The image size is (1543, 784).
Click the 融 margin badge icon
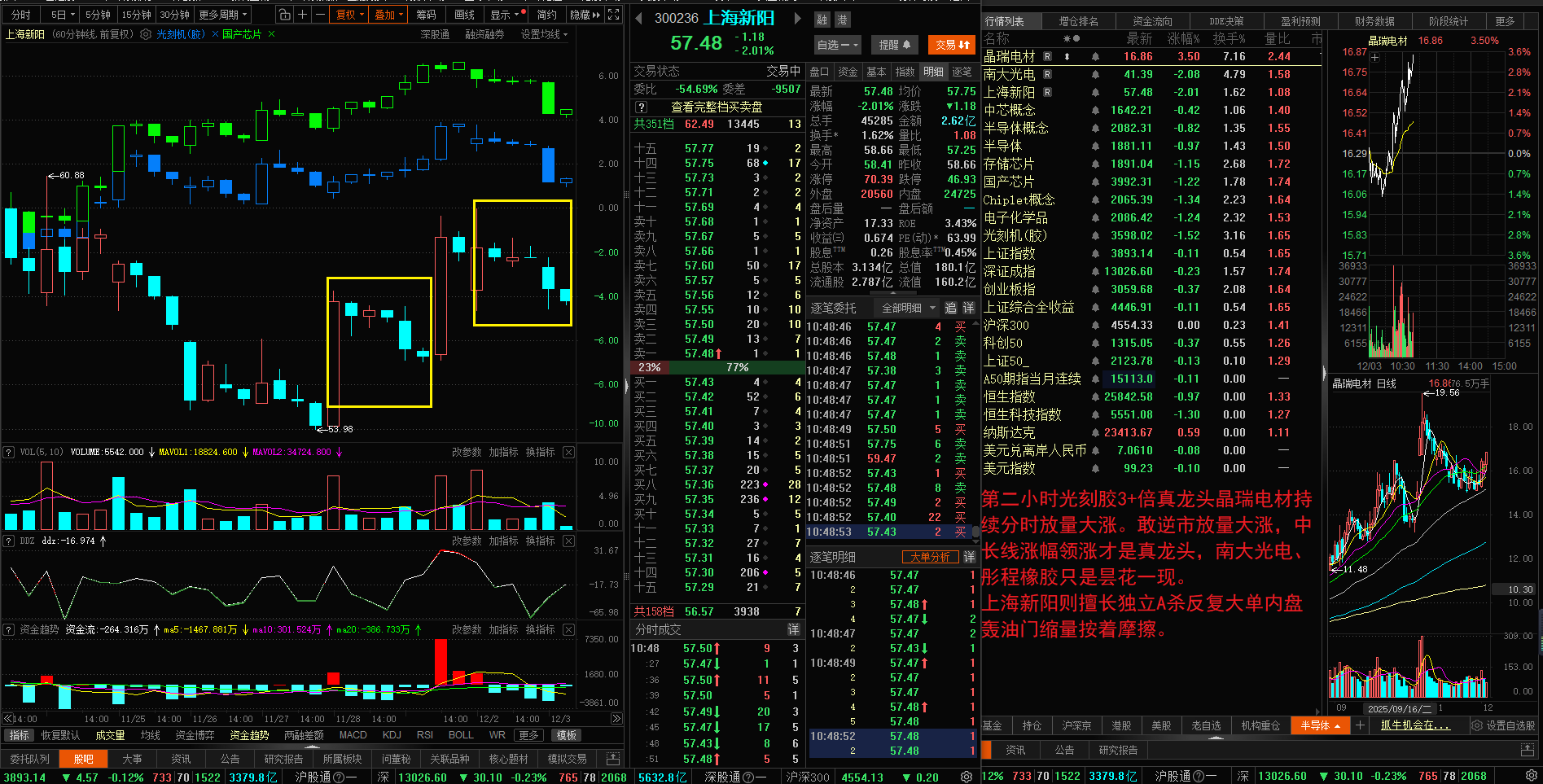(x=822, y=20)
